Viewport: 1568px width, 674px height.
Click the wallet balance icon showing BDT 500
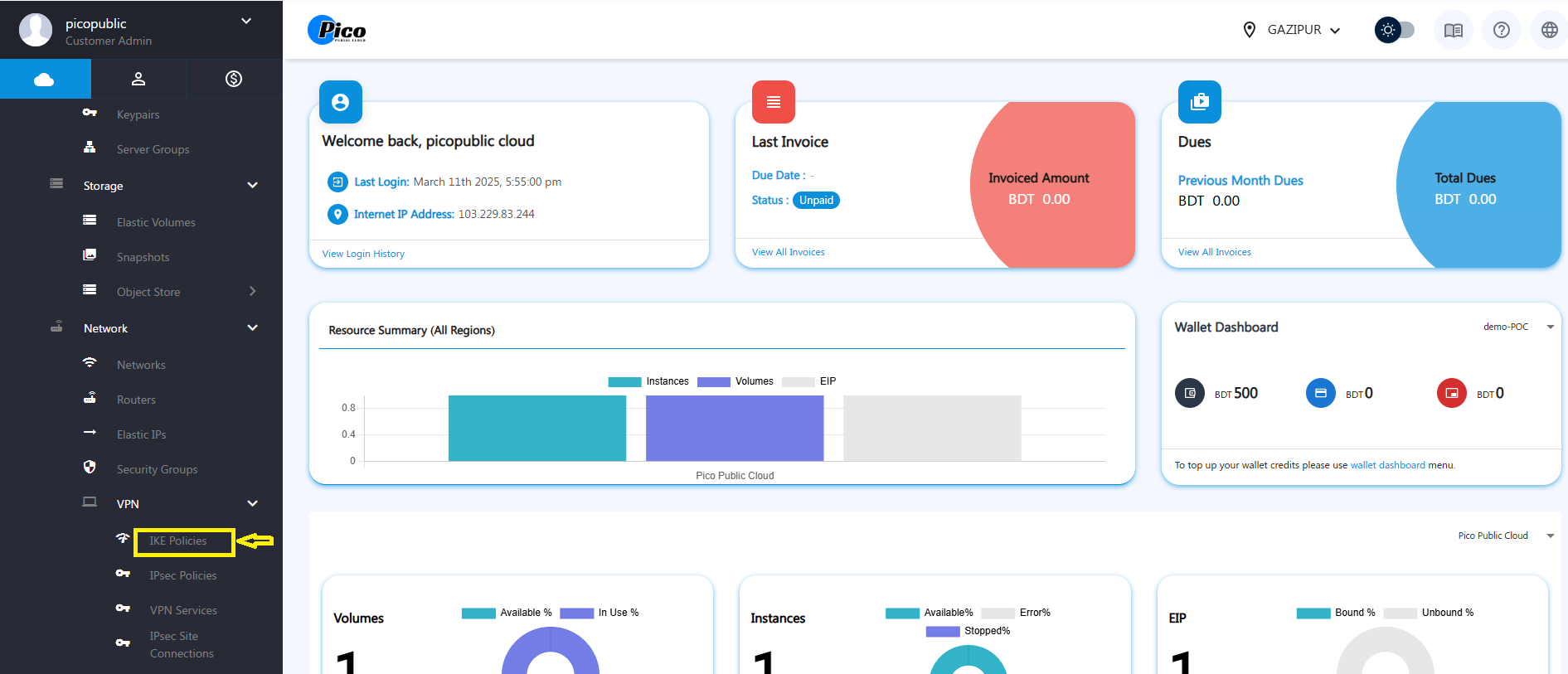(1189, 393)
